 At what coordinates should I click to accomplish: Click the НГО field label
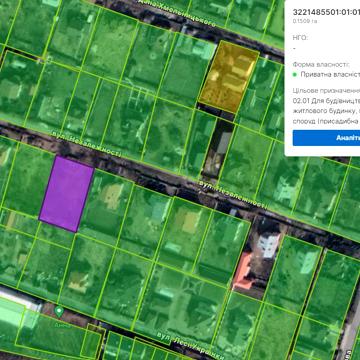coord(300,38)
